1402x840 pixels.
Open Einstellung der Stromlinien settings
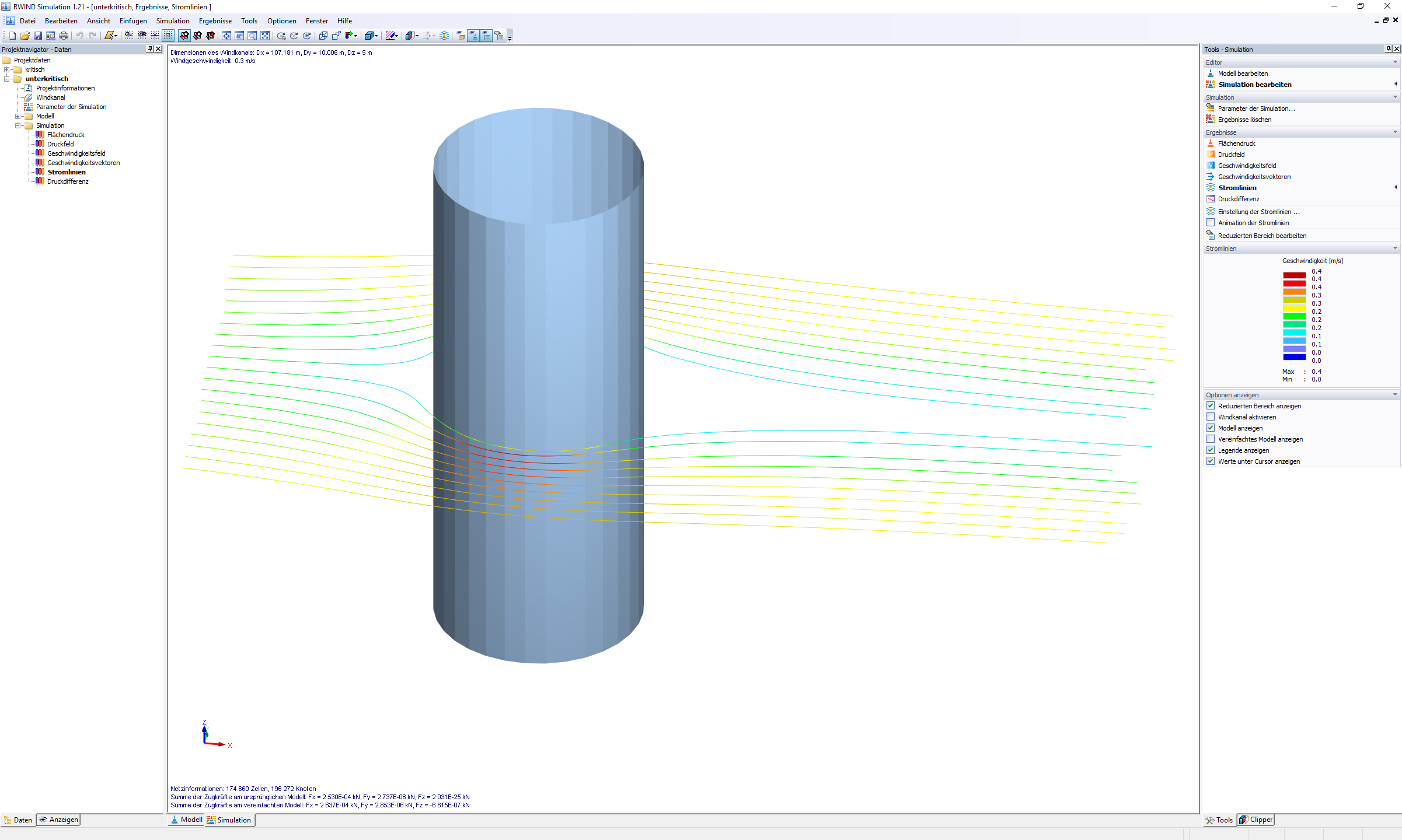coord(1258,212)
